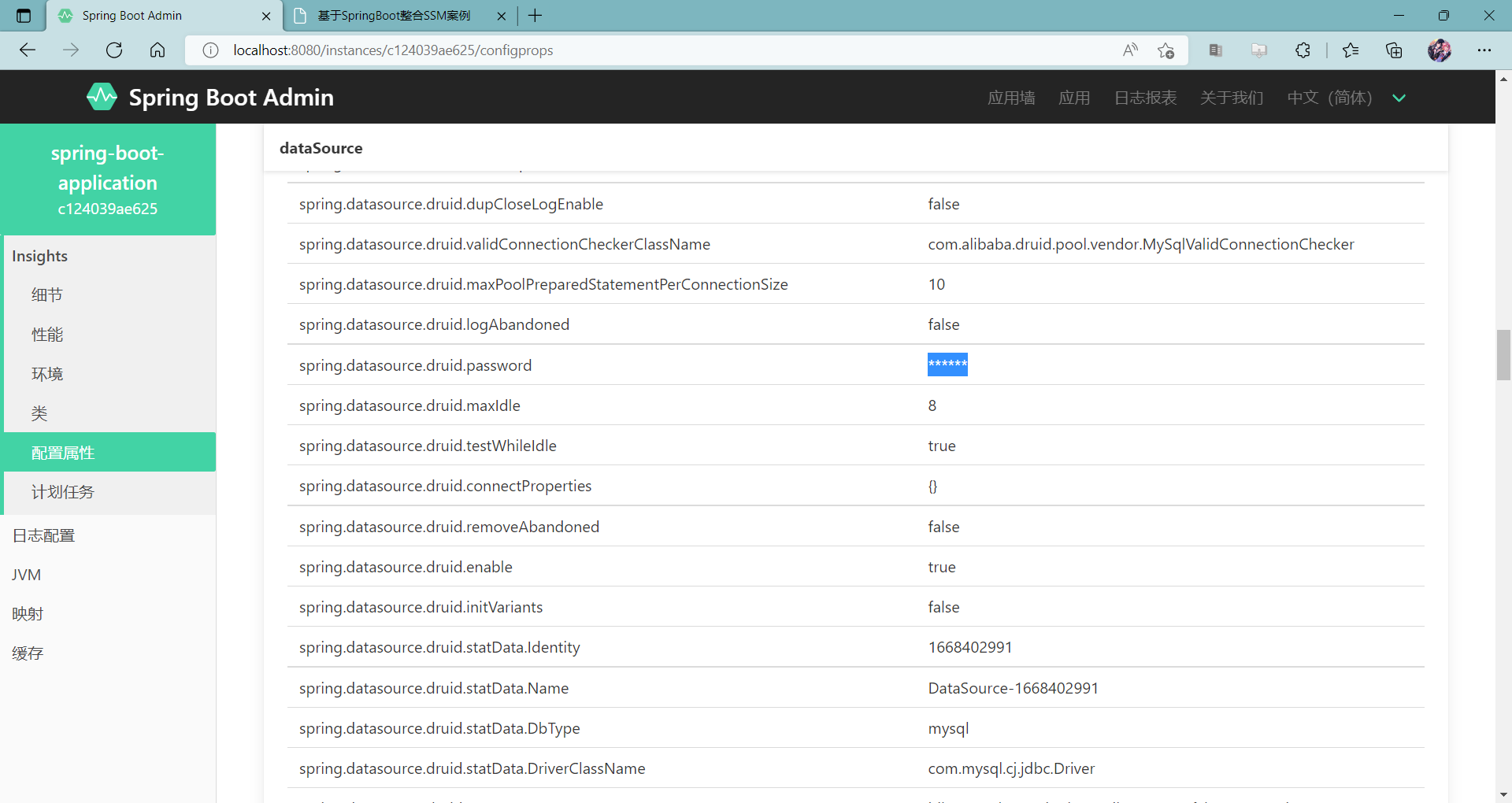This screenshot has height=803, width=1512.
Task: Open the browser home page icon
Action: tap(157, 50)
